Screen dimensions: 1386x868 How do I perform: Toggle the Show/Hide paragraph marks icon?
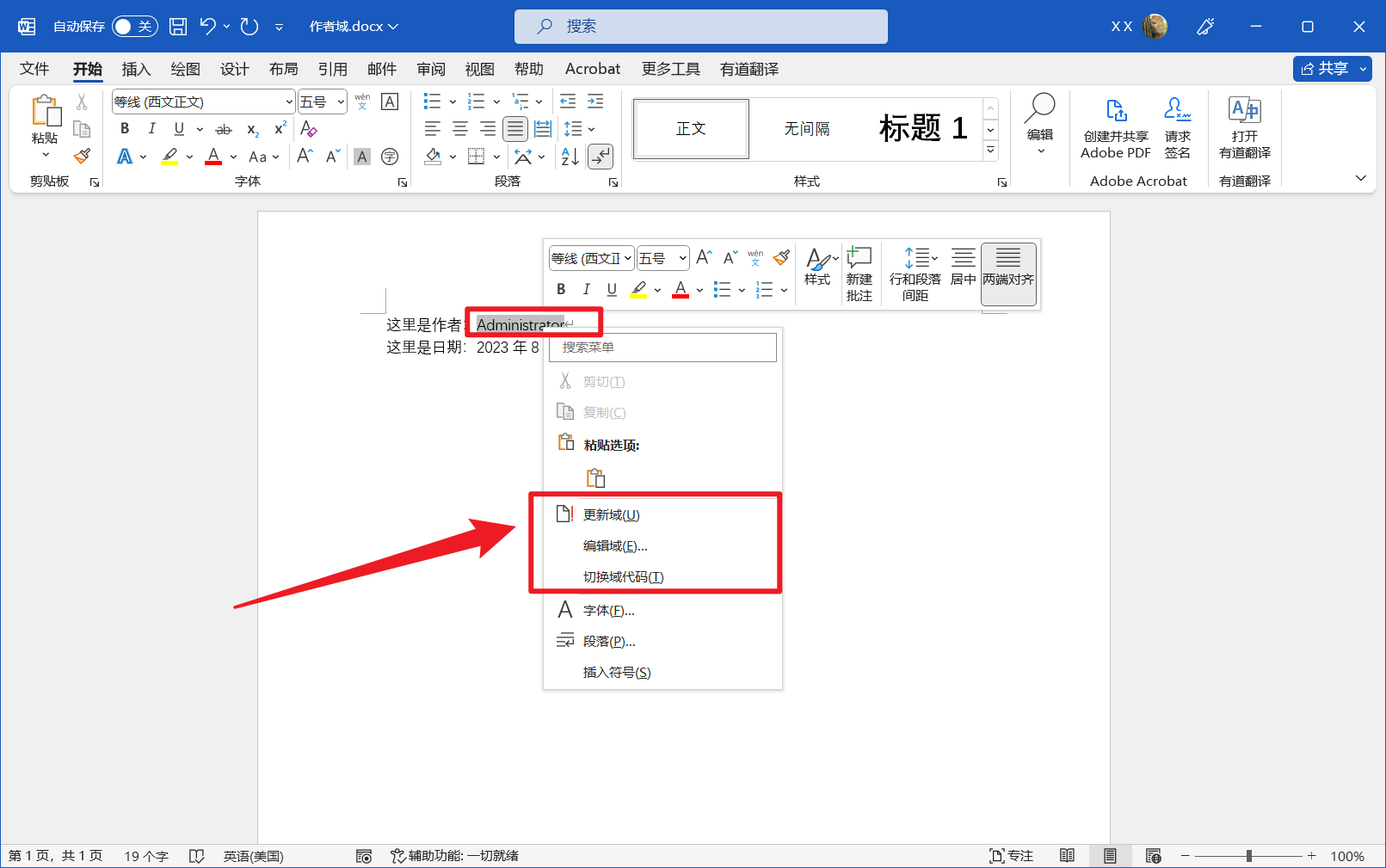600,157
